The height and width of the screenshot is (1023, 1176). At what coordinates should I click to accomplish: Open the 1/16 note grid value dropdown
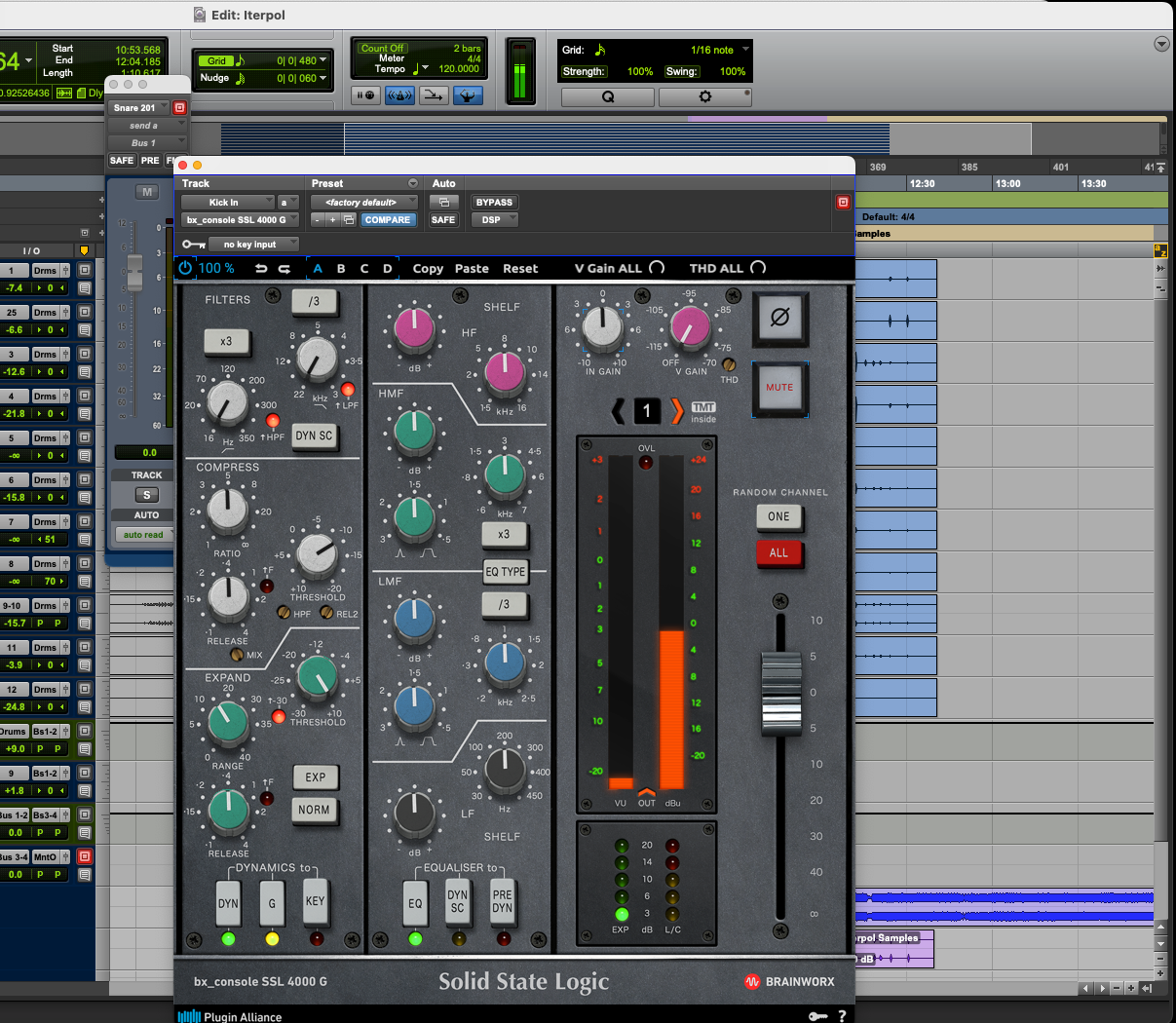tap(719, 50)
